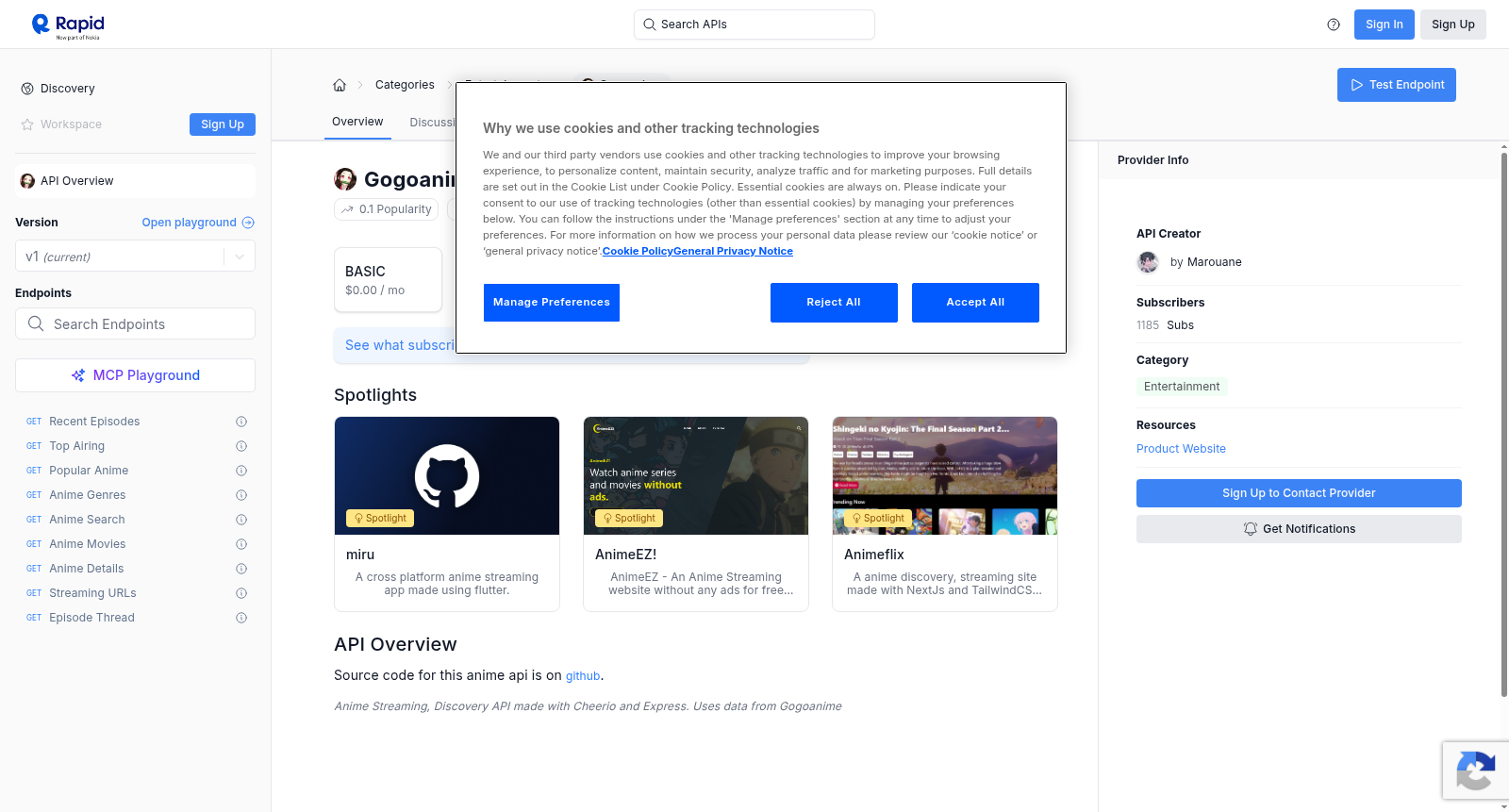Show info for Streaming URLs endpoint
The height and width of the screenshot is (812, 1509).
tap(241, 593)
